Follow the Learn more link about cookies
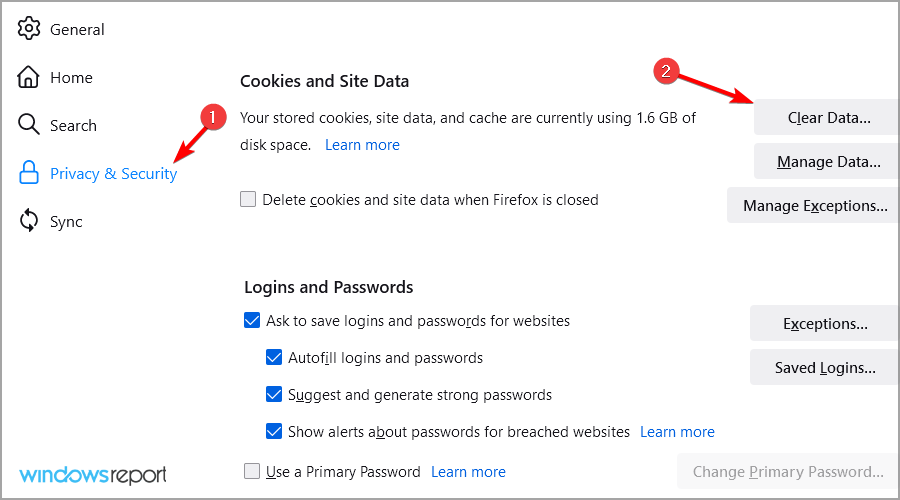The image size is (900, 500). 362,145
